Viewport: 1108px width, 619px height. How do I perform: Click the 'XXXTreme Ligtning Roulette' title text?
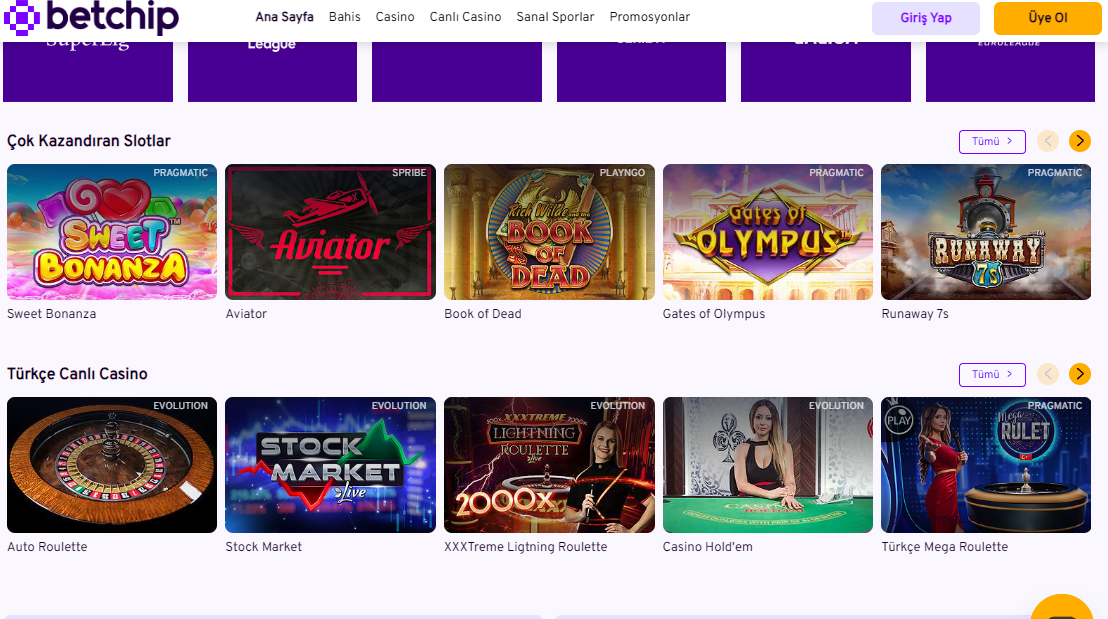(x=526, y=547)
